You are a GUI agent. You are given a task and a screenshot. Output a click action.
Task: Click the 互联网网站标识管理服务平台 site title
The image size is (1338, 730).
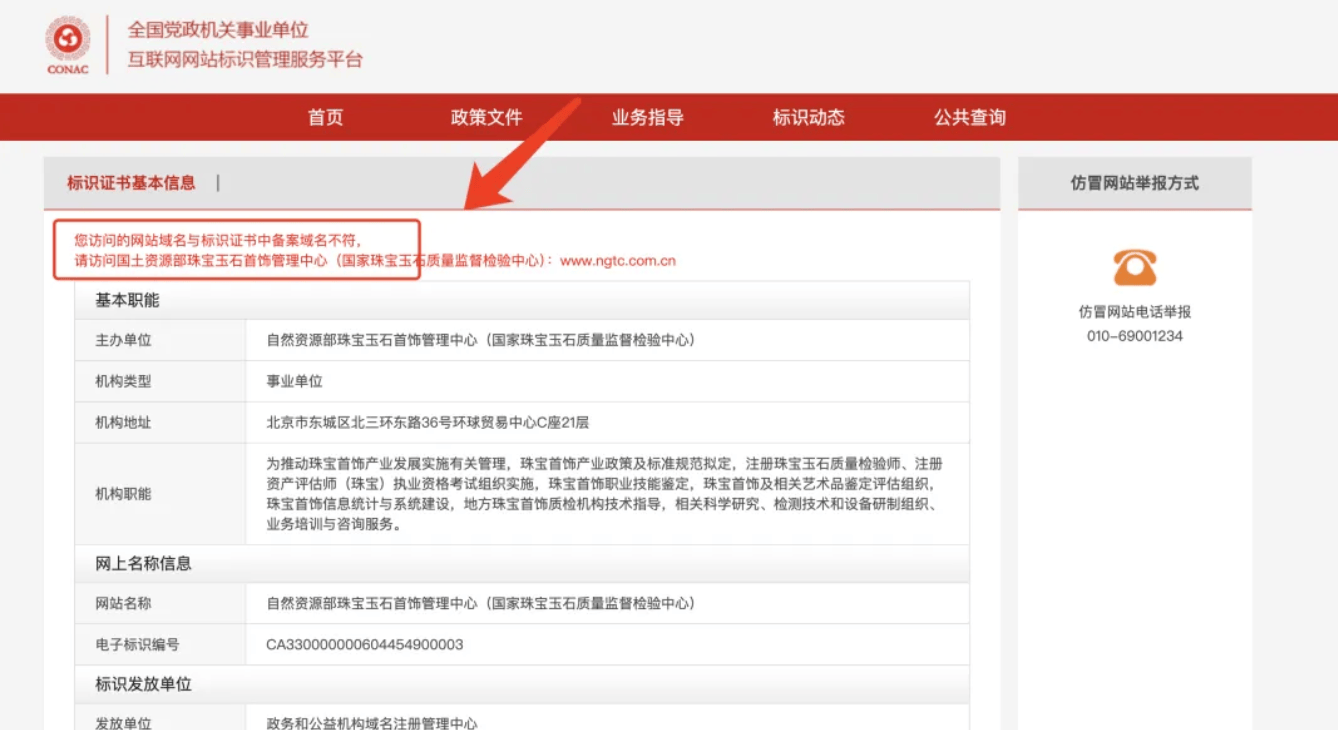click(244, 60)
